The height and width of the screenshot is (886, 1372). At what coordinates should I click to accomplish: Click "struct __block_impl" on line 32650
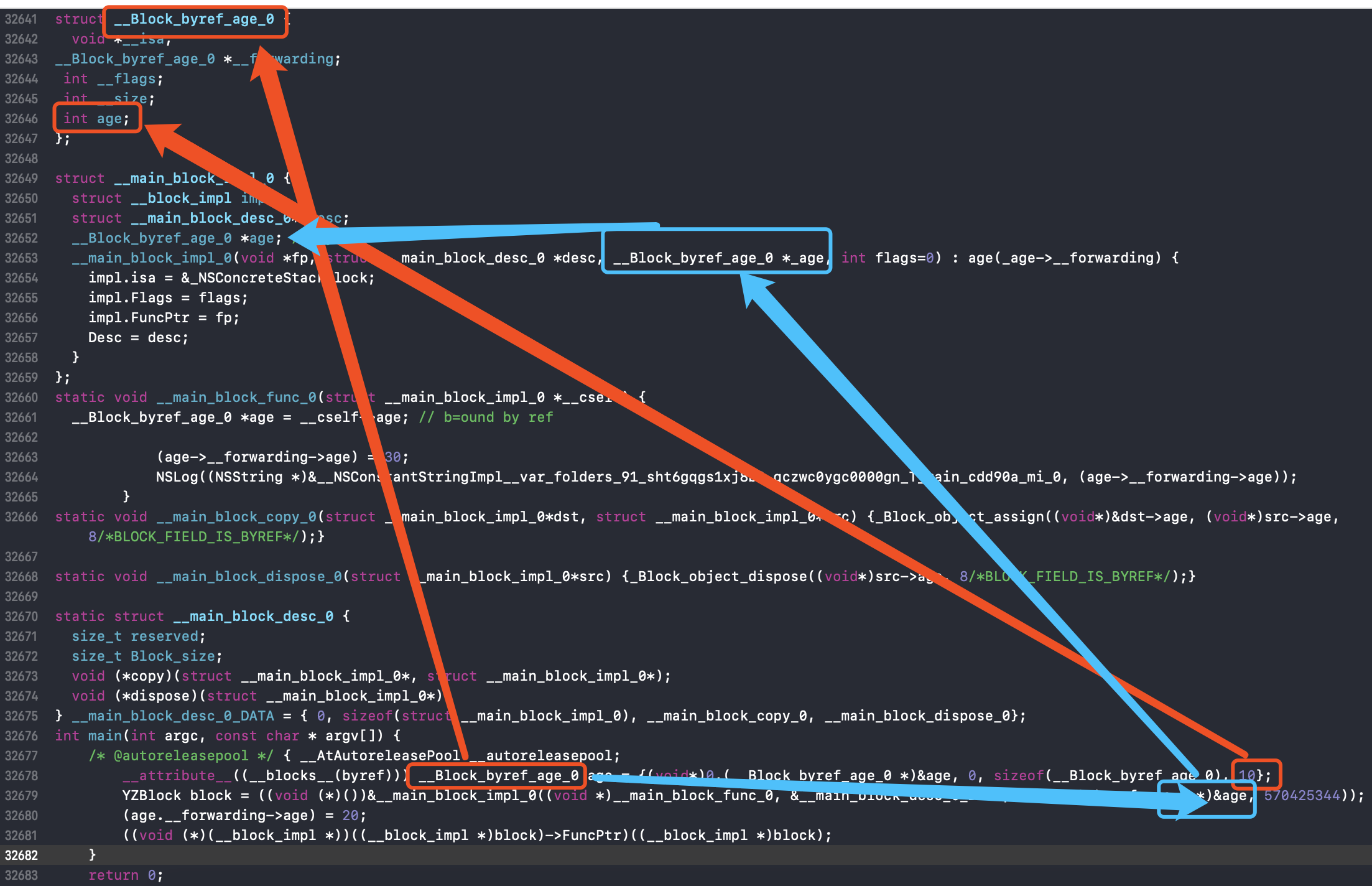(x=152, y=198)
